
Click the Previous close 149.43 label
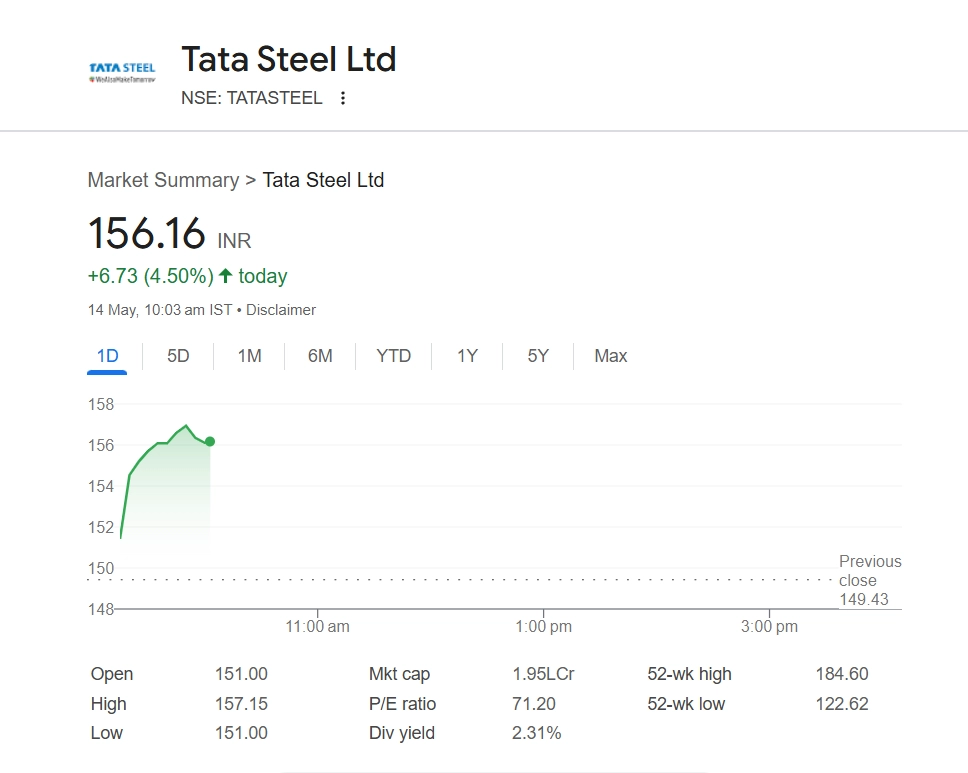(x=869, y=581)
